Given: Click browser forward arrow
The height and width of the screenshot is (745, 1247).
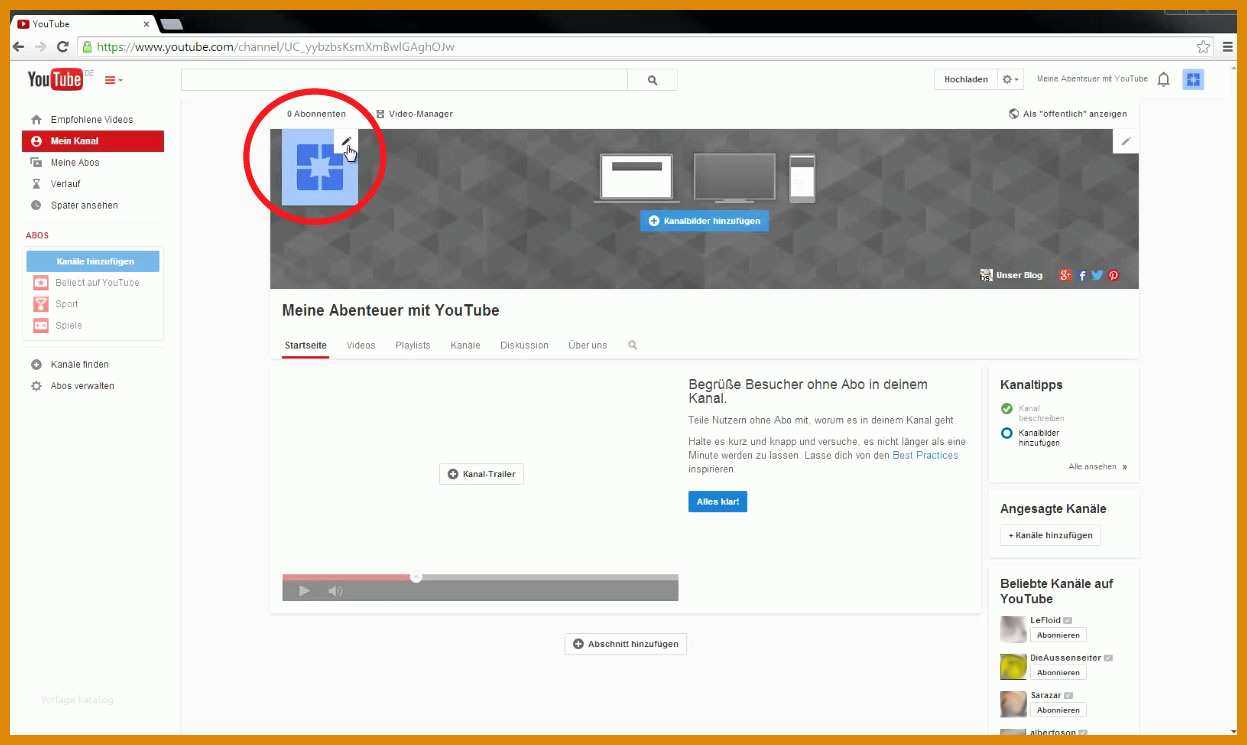Looking at the screenshot, I should [x=41, y=46].
